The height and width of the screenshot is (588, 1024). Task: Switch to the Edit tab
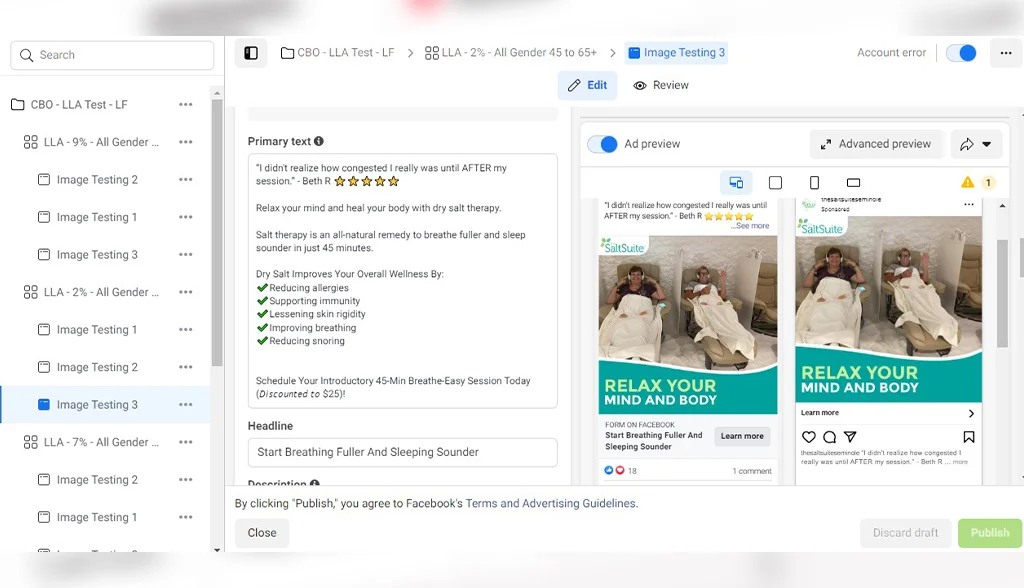click(x=587, y=86)
